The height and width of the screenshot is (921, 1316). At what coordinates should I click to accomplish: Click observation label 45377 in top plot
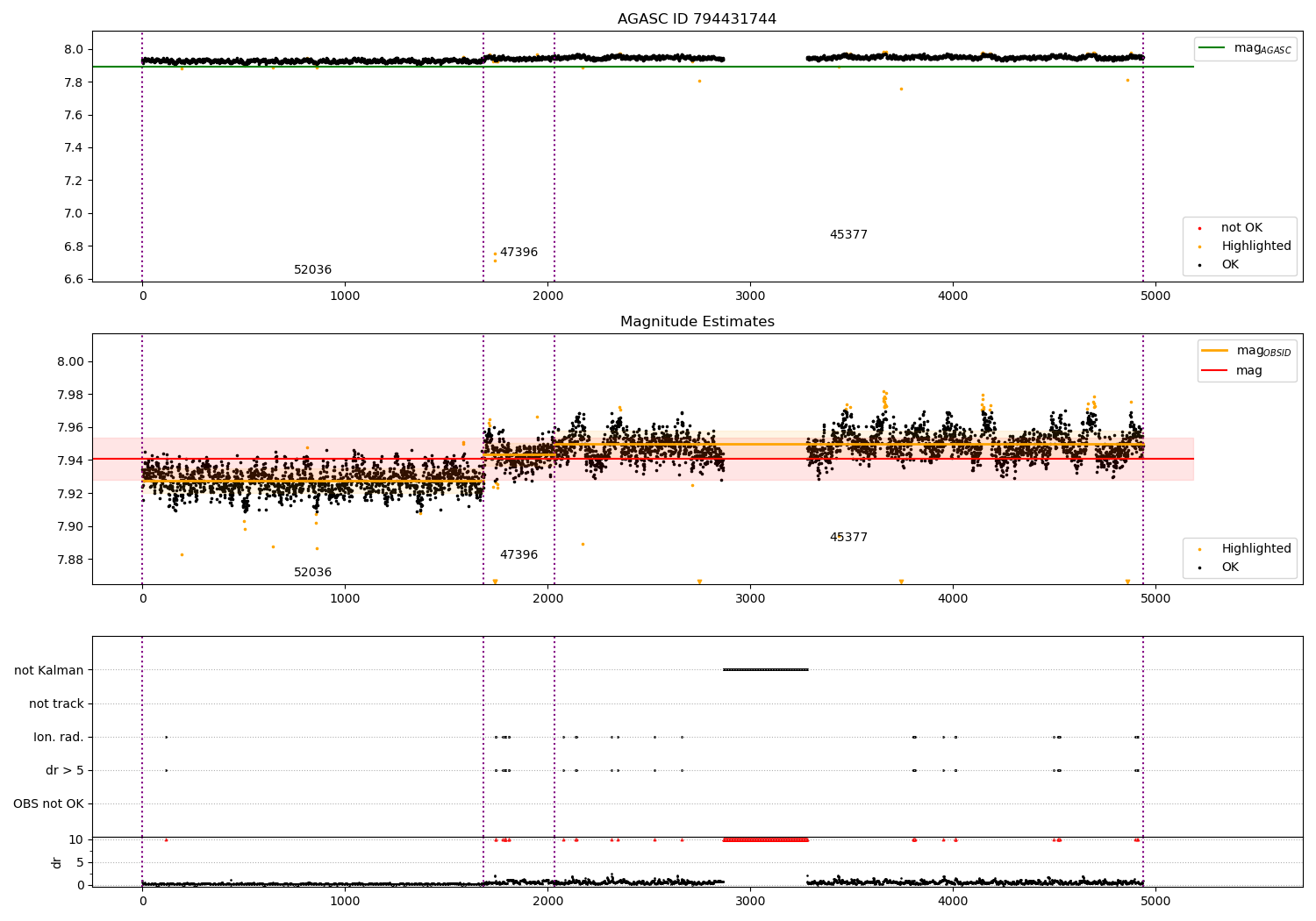[x=848, y=235]
